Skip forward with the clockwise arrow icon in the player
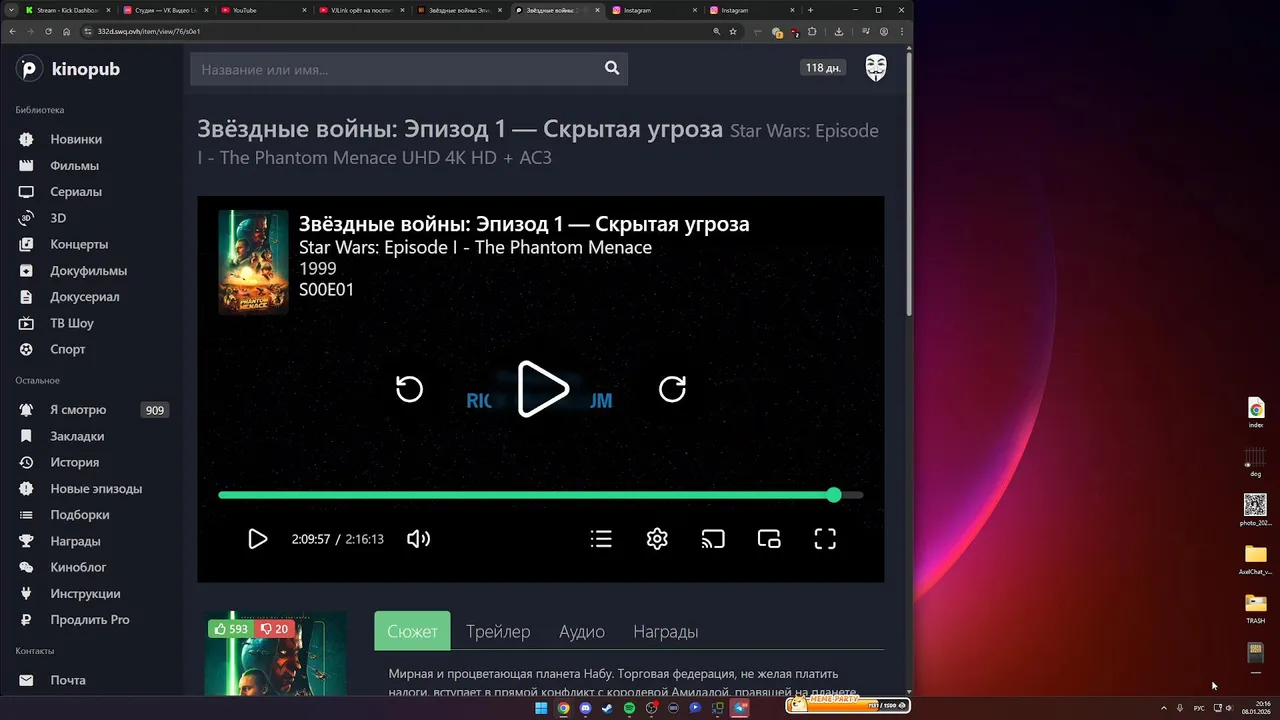Viewport: 1280px width, 720px height. coord(673,389)
